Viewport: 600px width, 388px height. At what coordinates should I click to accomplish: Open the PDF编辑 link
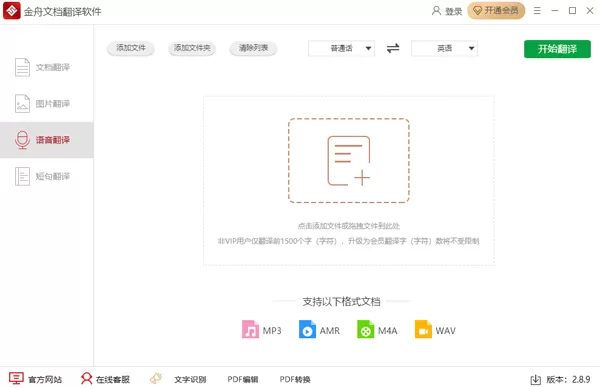(243, 380)
